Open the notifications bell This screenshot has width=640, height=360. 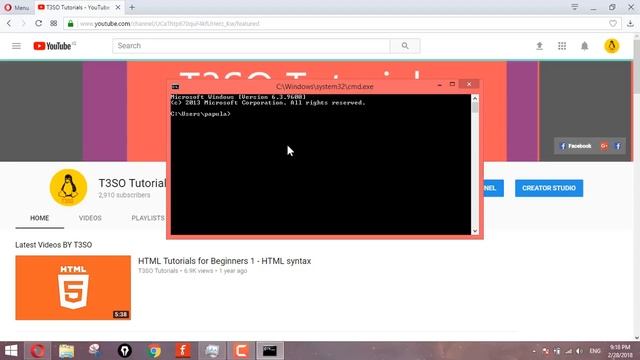coord(584,46)
